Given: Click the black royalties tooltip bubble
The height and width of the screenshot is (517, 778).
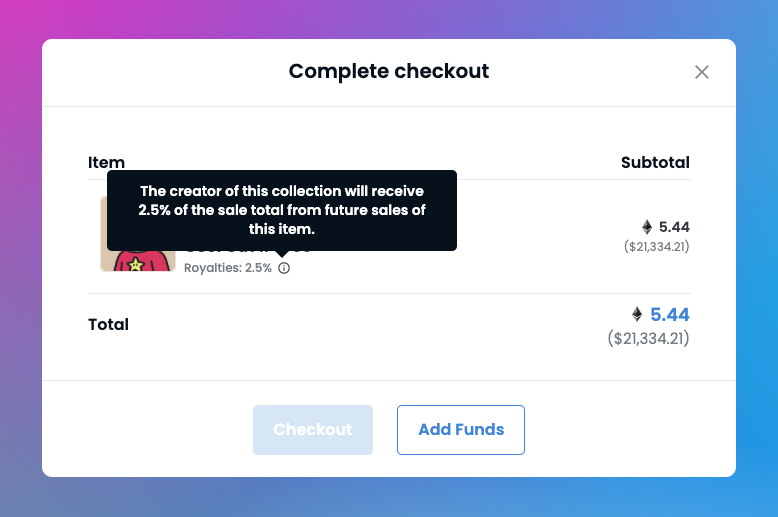Looking at the screenshot, I should pyautogui.click(x=282, y=210).
